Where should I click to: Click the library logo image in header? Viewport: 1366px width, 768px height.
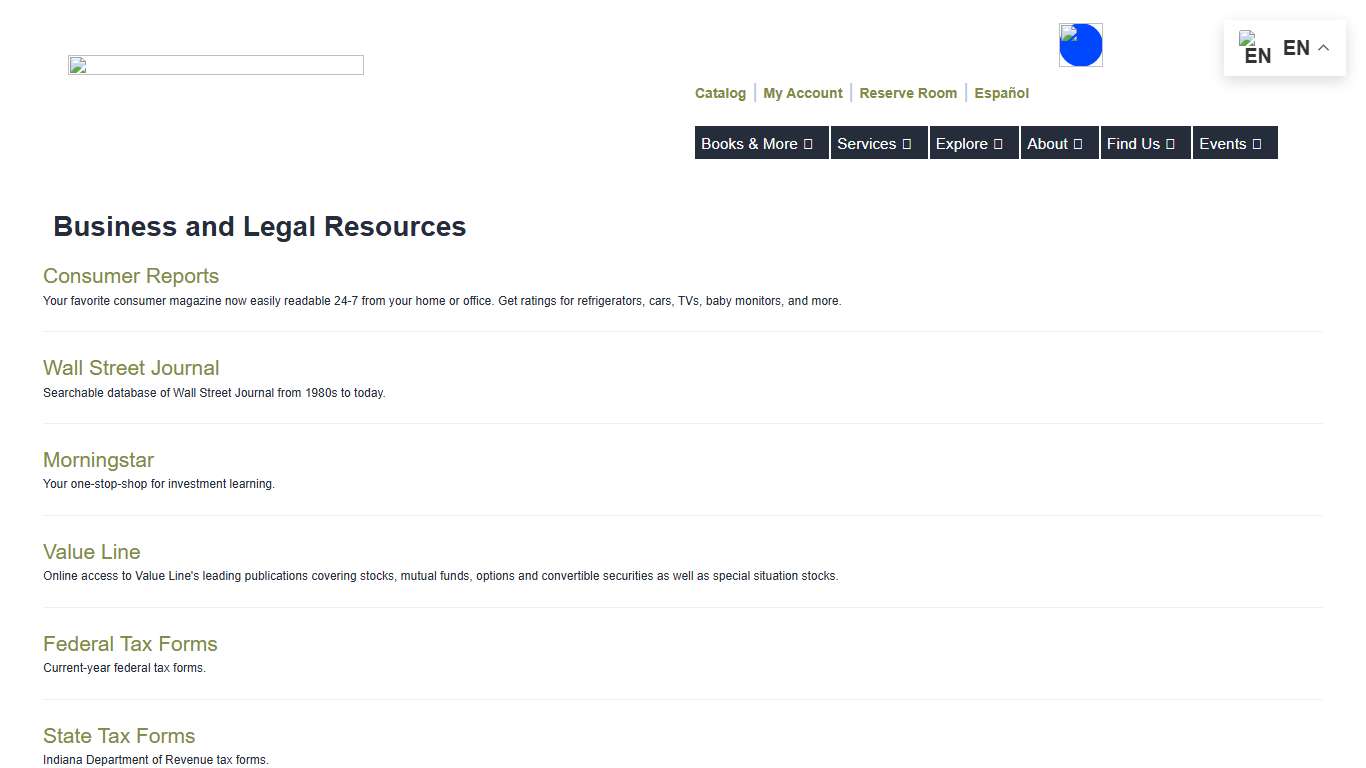215,65
